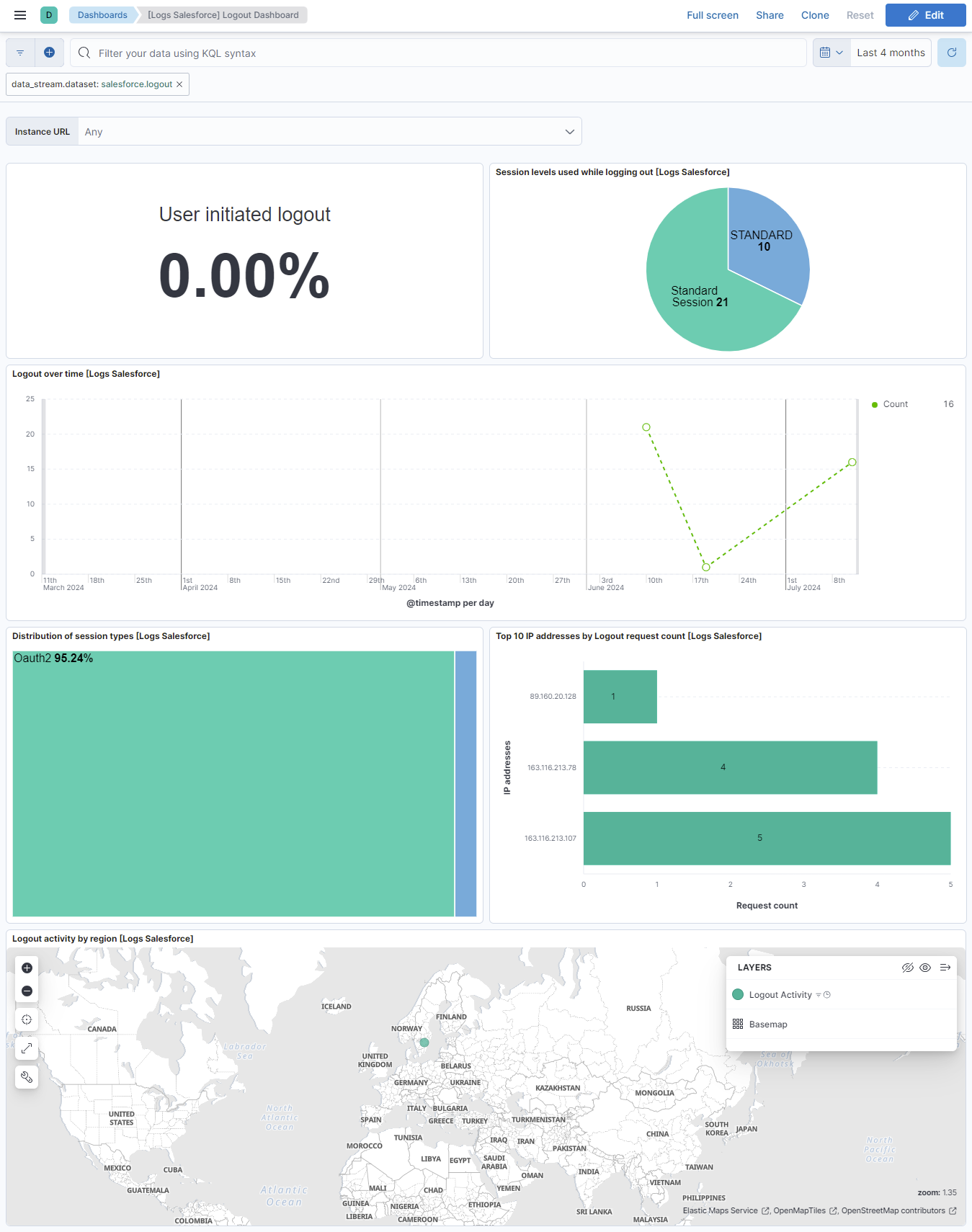Click the Edit dashboard button

click(x=925, y=15)
